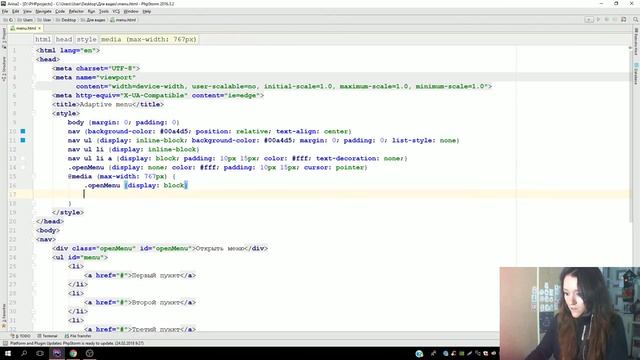Open the run configuration dropdown
This screenshot has width=640, height=360.
click(x=589, y=20)
